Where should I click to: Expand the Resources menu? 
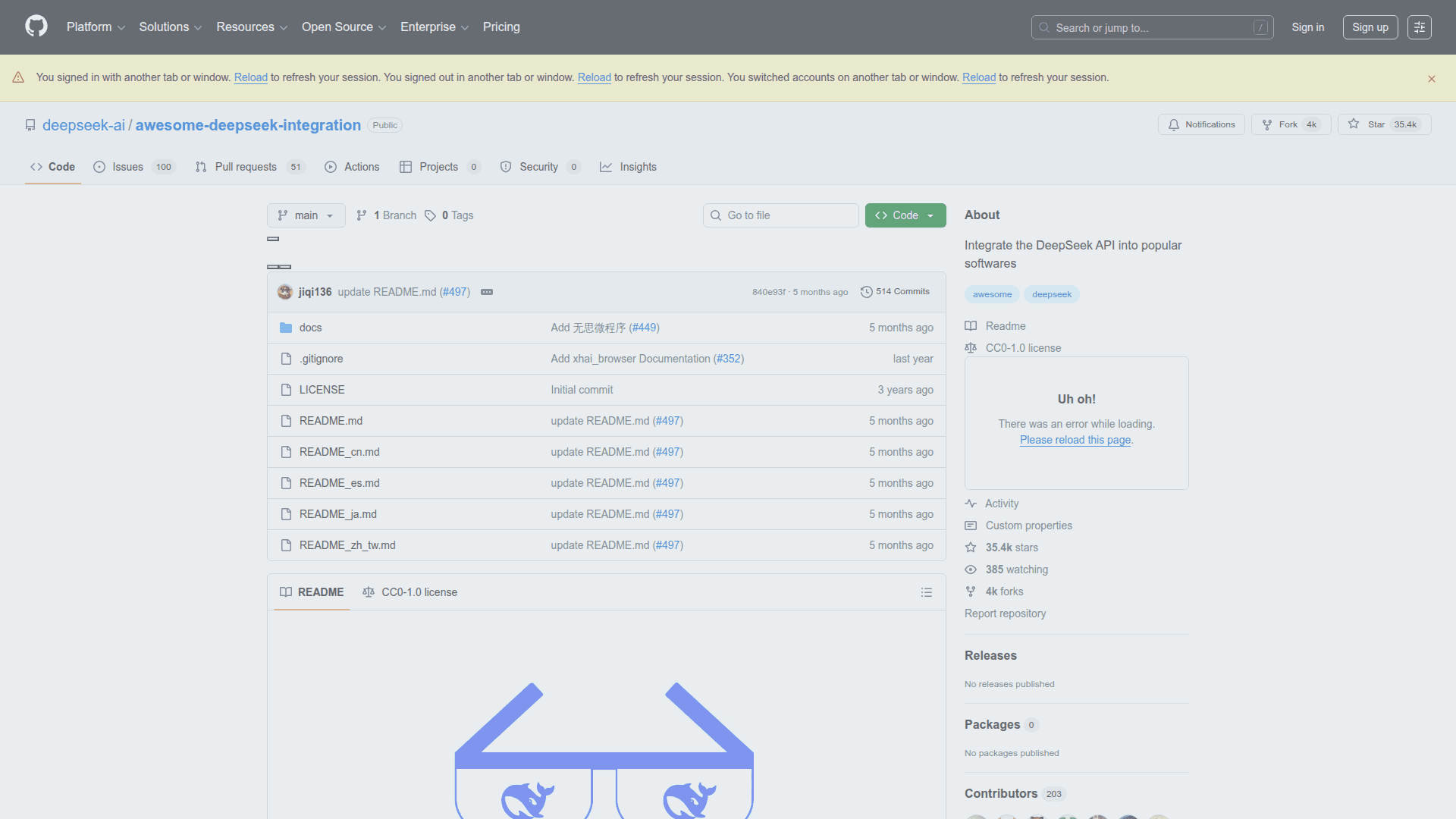pyautogui.click(x=251, y=27)
